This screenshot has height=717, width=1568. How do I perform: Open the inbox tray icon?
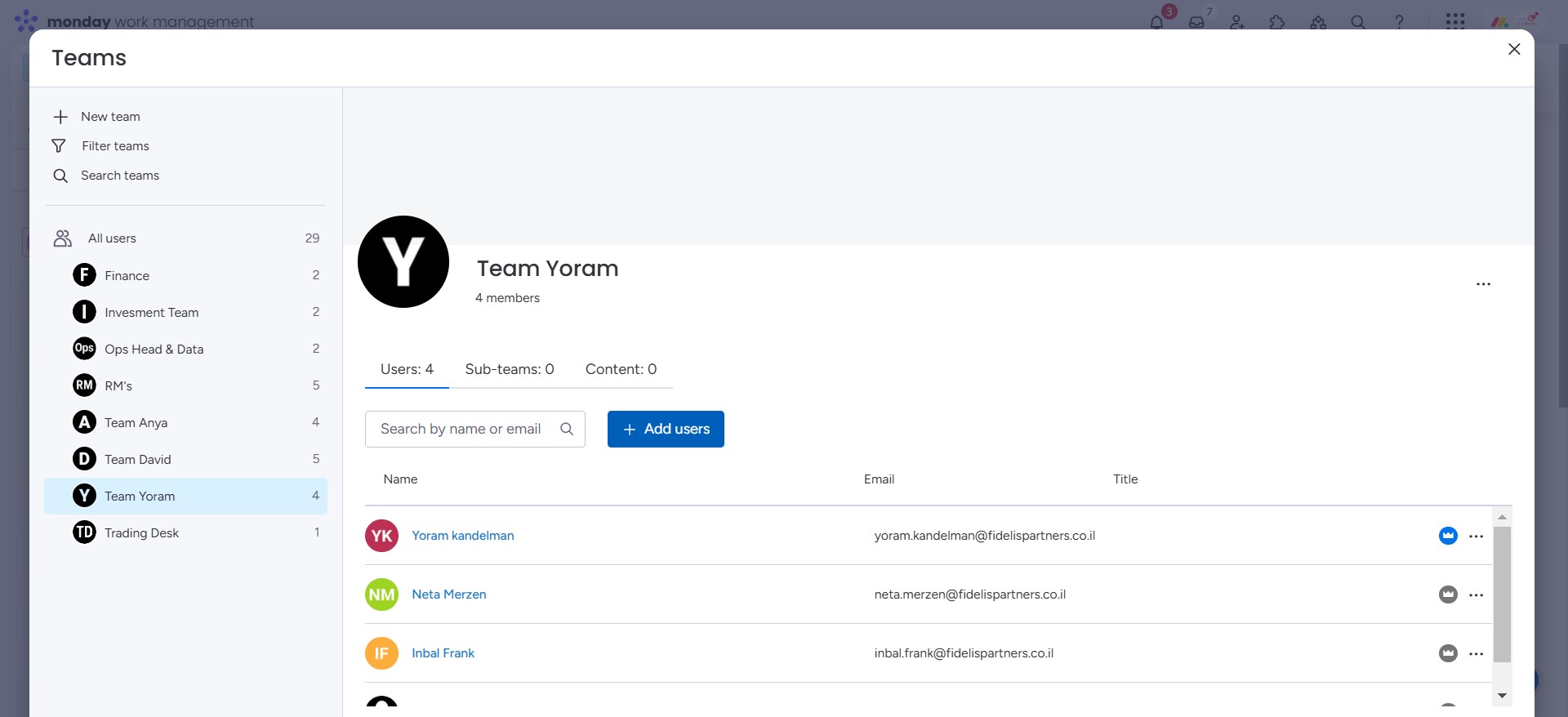coord(1196,22)
